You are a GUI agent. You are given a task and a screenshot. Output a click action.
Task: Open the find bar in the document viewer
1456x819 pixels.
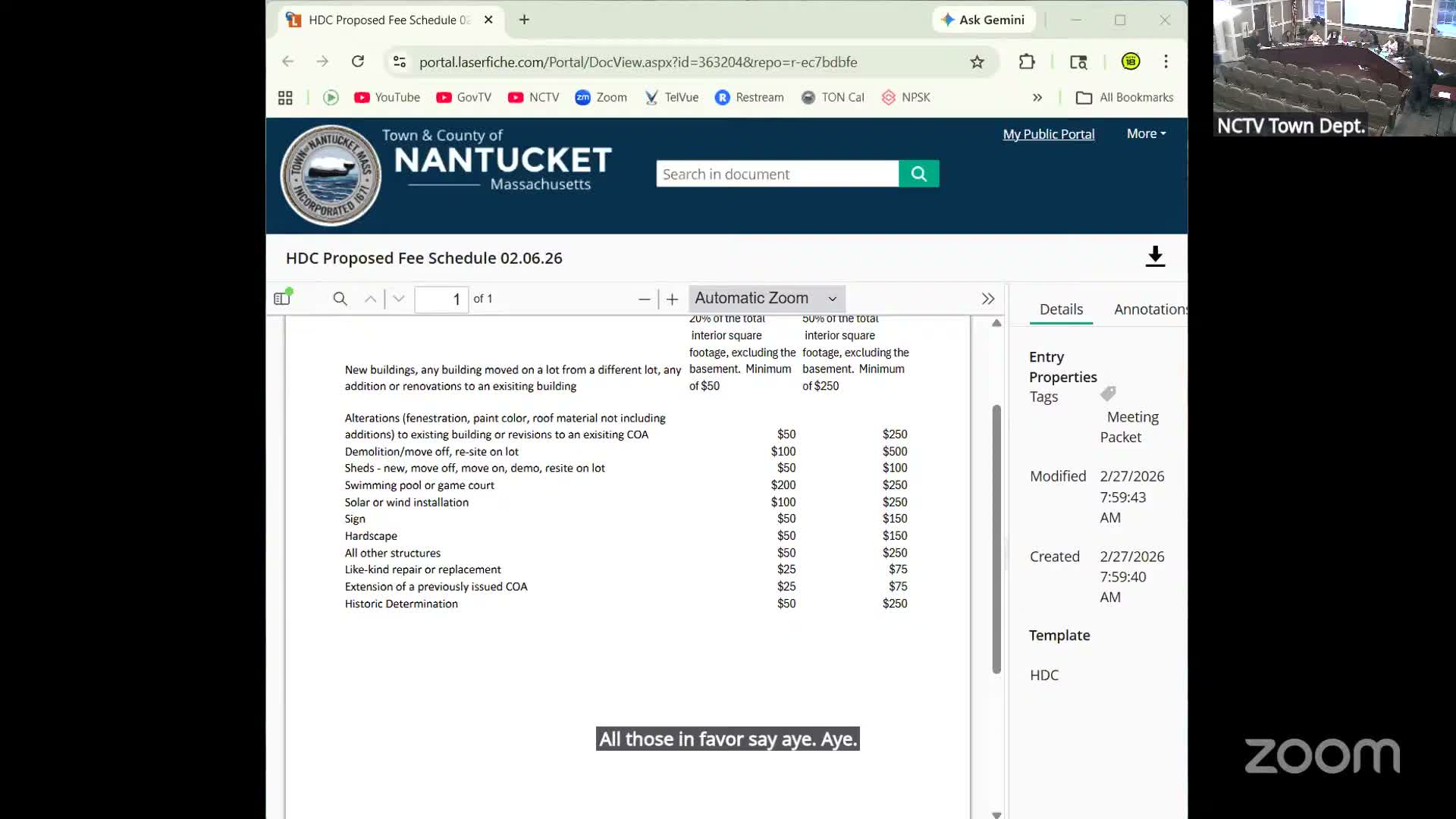339,298
